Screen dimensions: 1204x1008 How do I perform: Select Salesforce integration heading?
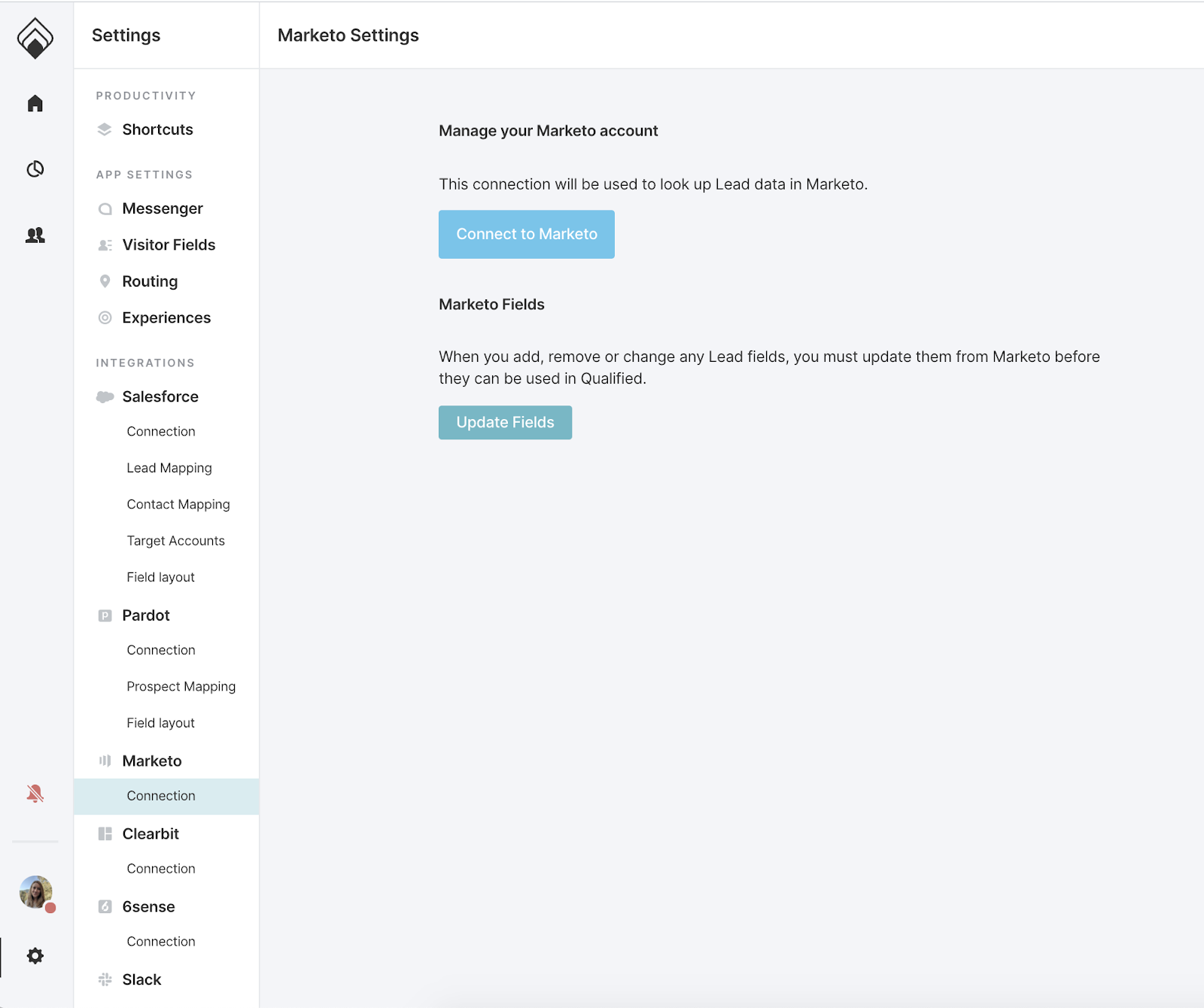pos(160,396)
